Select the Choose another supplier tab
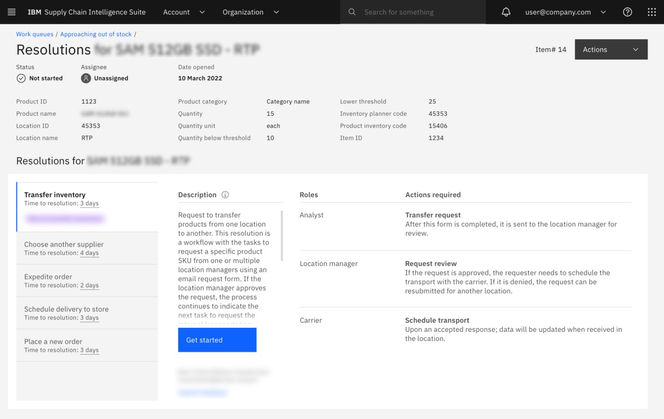 86,248
